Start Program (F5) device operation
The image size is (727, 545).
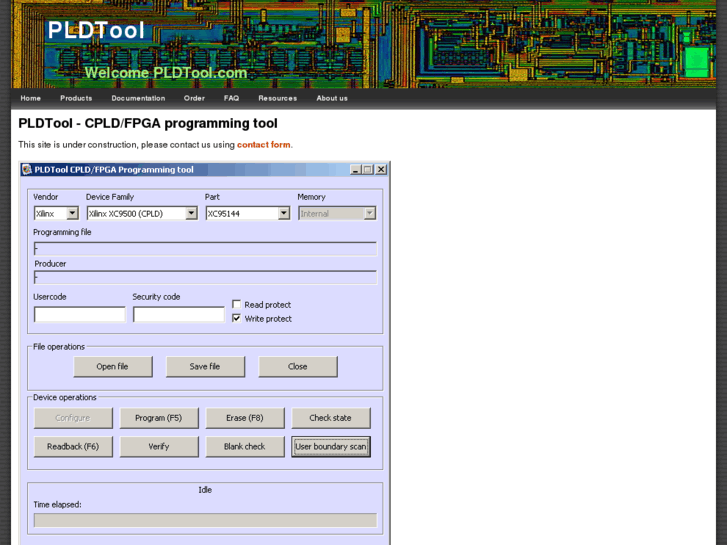(159, 418)
